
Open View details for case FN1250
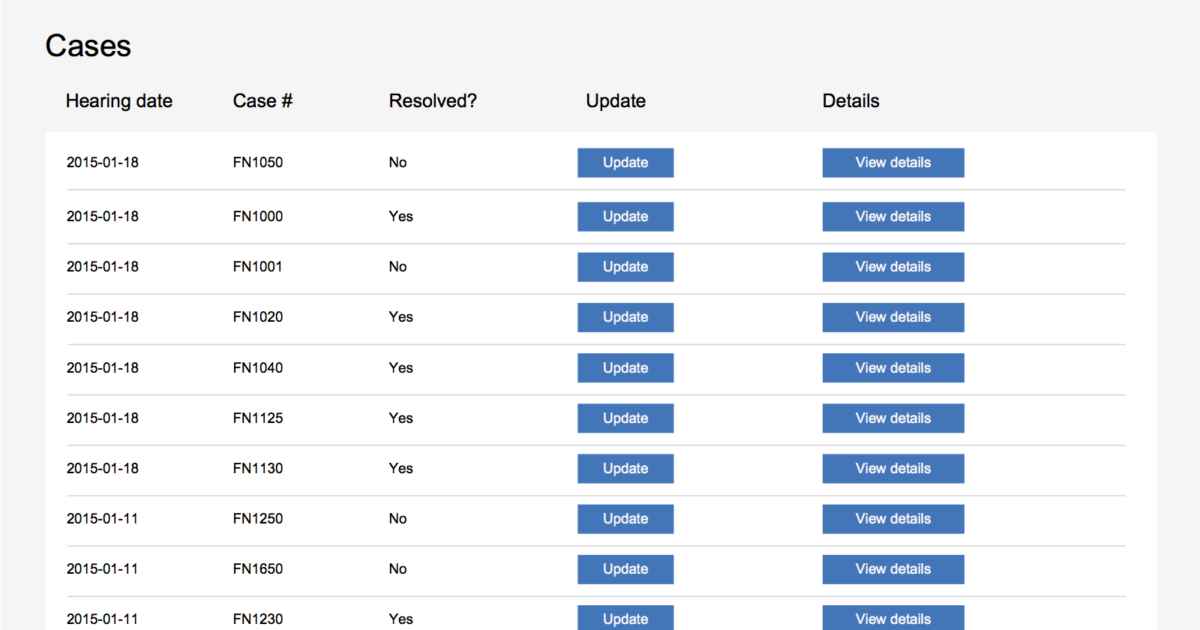(x=893, y=519)
